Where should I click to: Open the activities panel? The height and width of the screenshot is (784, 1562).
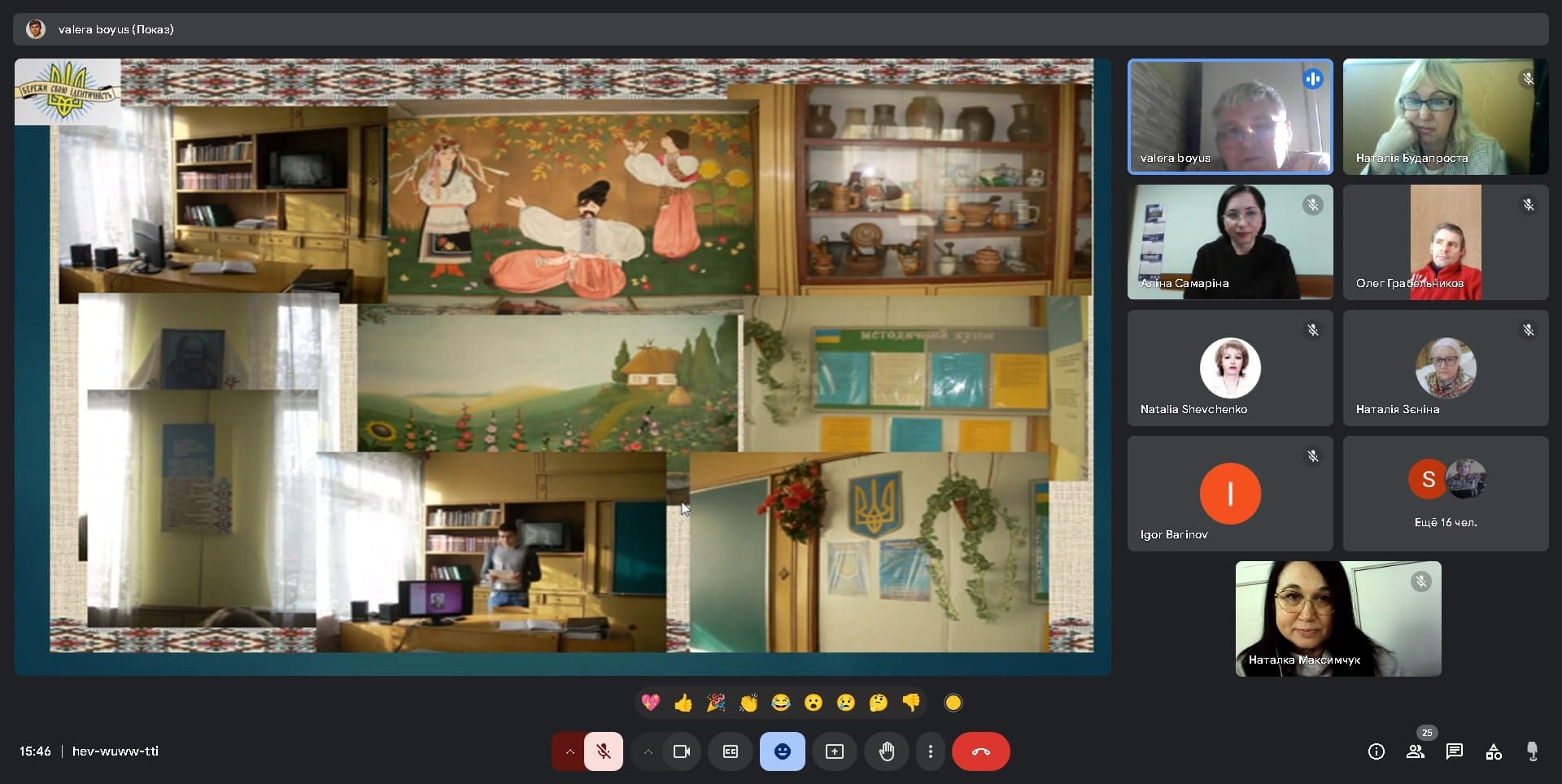1494,751
